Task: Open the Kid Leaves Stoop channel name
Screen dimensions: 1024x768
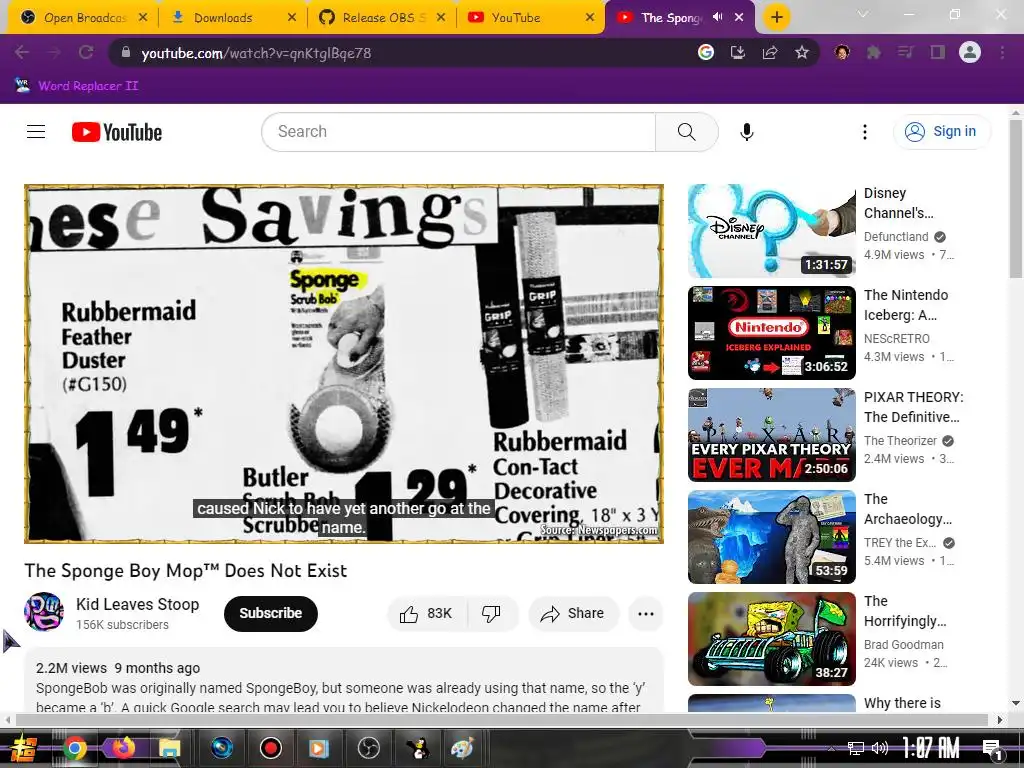Action: click(x=137, y=604)
